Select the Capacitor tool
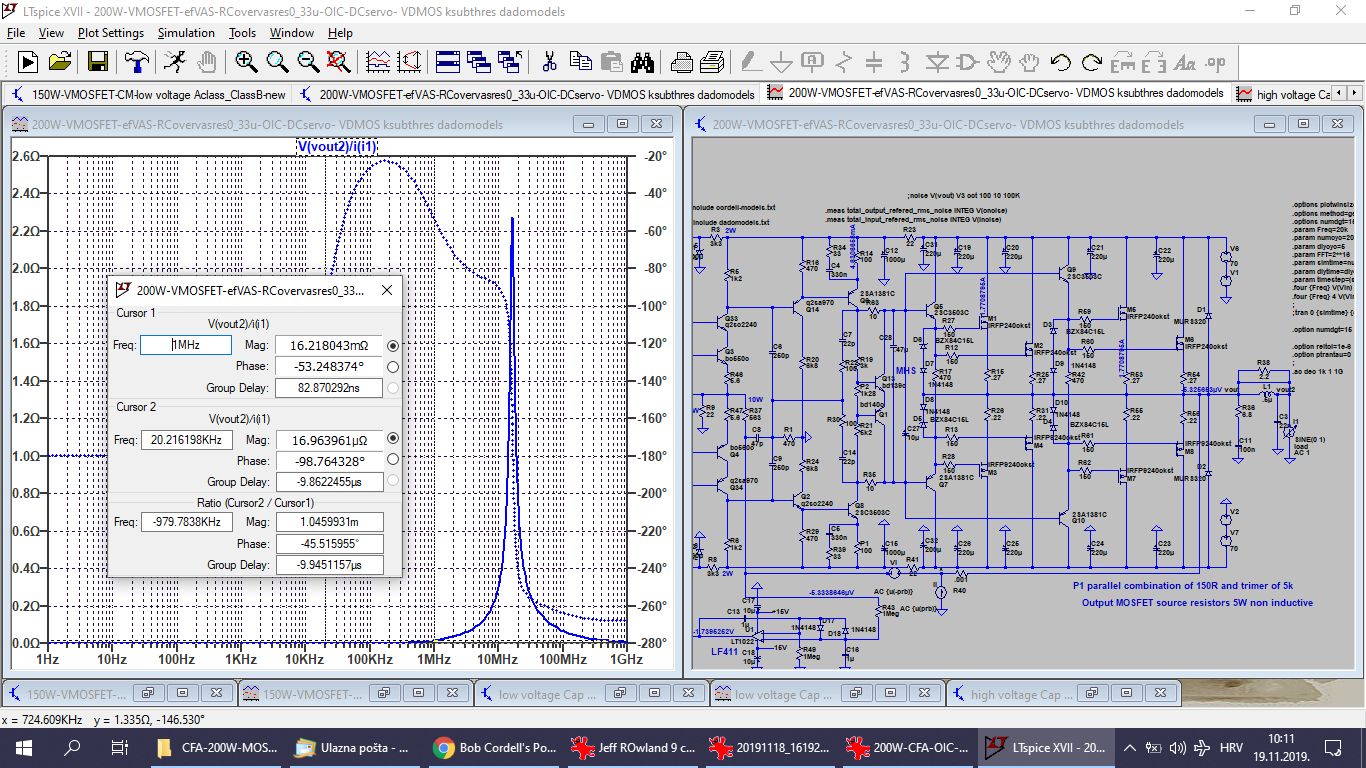 [x=874, y=62]
